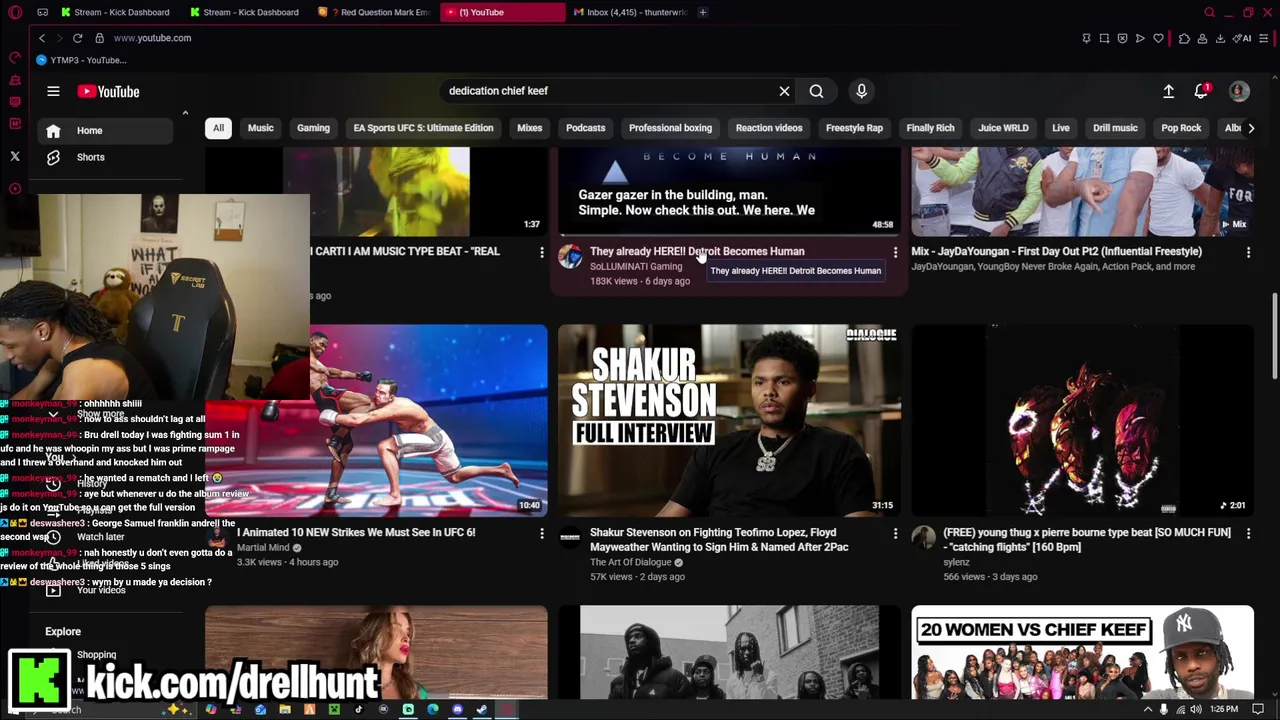This screenshot has width=1280, height=720.
Task: Clear the search box with the X
Action: coord(784,91)
